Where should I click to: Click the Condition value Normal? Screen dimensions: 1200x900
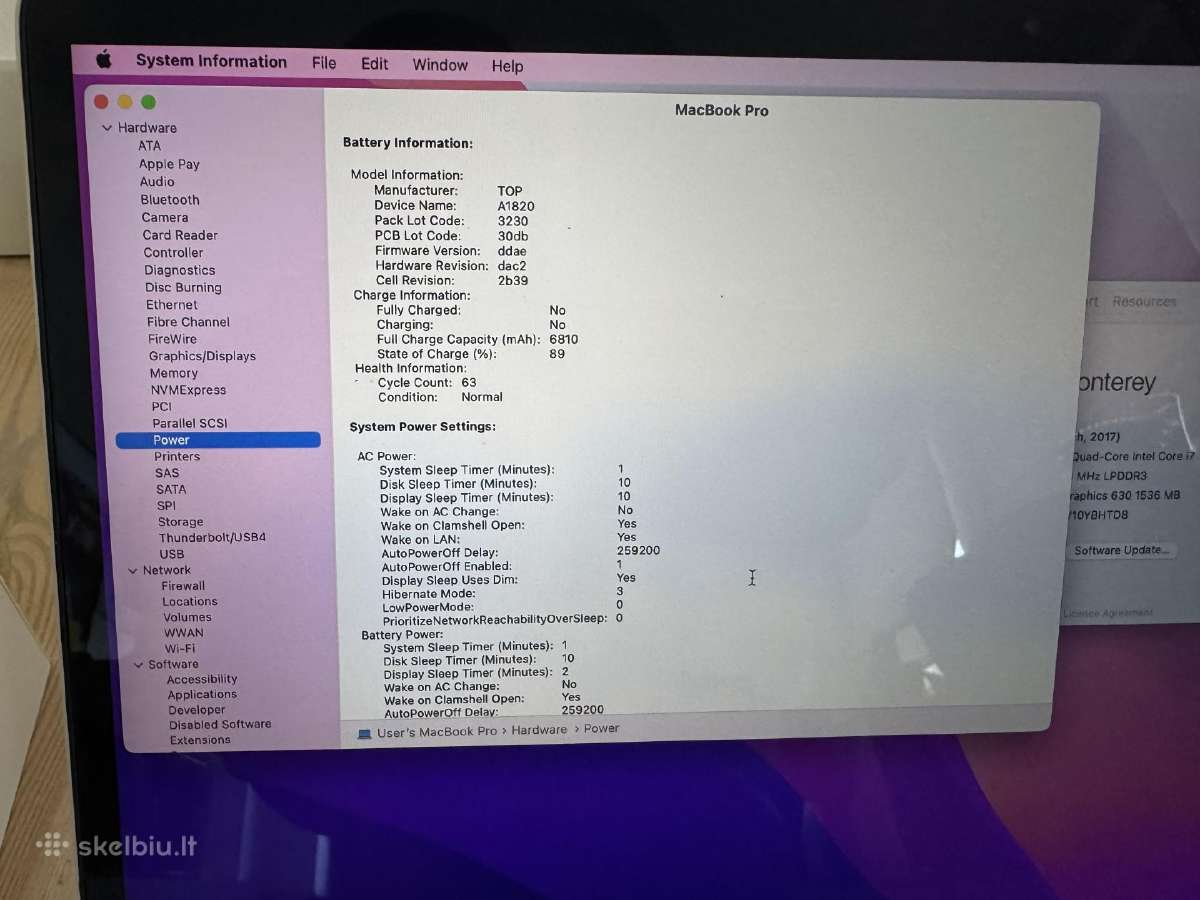[x=482, y=397]
